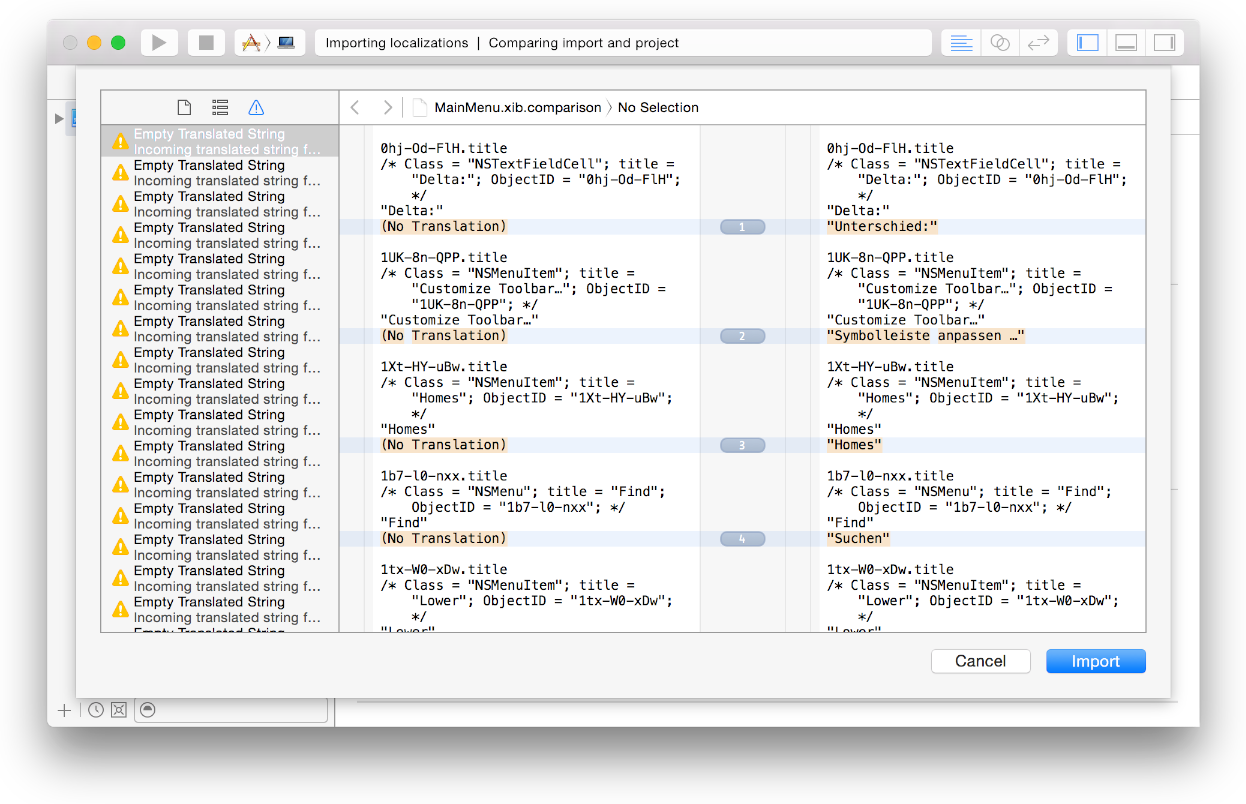Click the blue warning triangle issues tab
The image size is (1246, 804).
pyautogui.click(x=256, y=108)
